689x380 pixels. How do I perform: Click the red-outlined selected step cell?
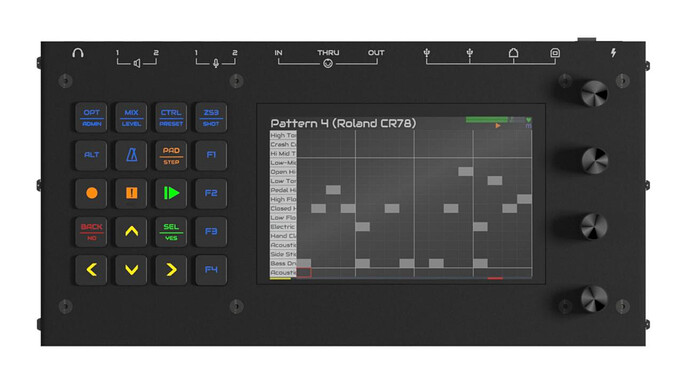tap(304, 273)
